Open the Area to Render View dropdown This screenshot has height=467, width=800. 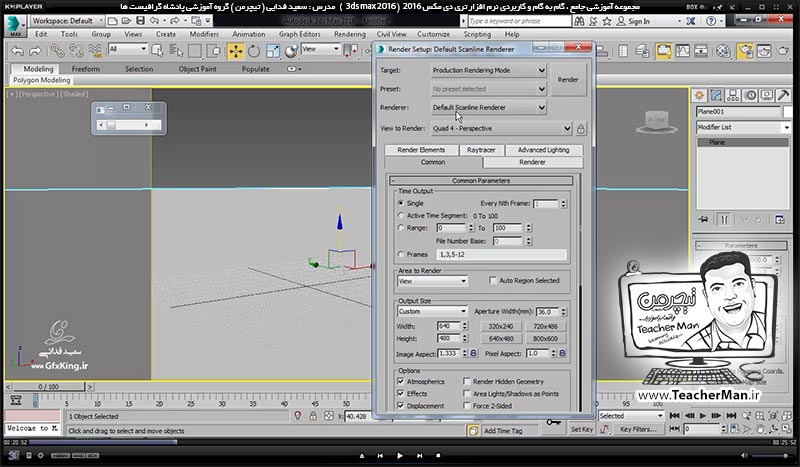pyautogui.click(x=432, y=281)
